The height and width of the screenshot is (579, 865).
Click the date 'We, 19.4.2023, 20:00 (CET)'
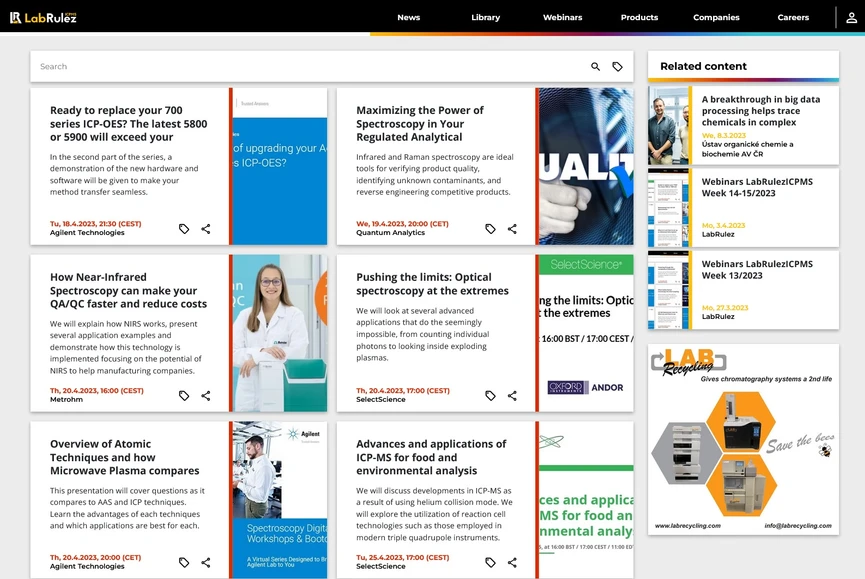pos(402,224)
